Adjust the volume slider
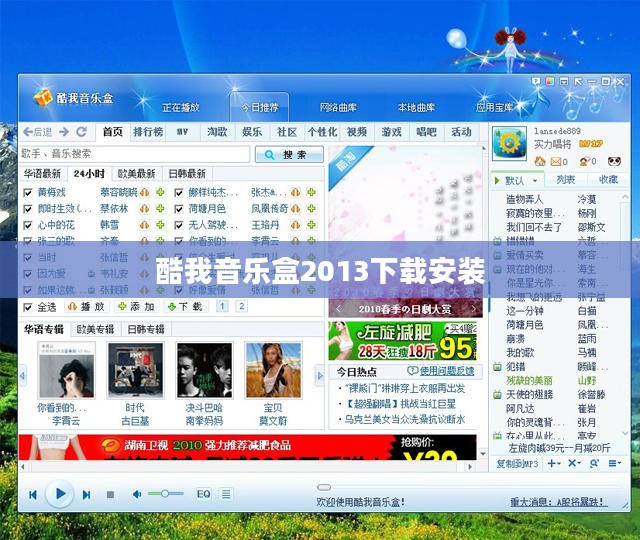The image size is (640, 540). click(x=165, y=494)
